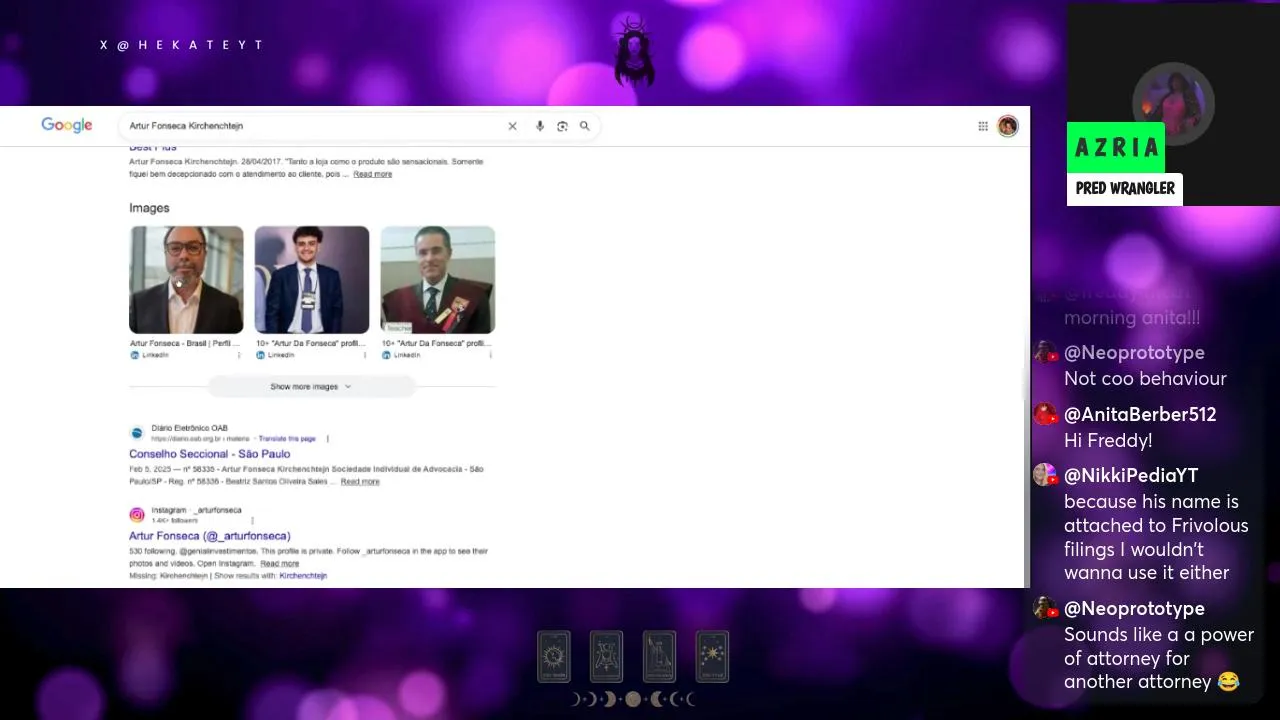Viewport: 1280px width, 720px height.
Task: Click the 1.4K+ followers text
Action: (x=174, y=521)
